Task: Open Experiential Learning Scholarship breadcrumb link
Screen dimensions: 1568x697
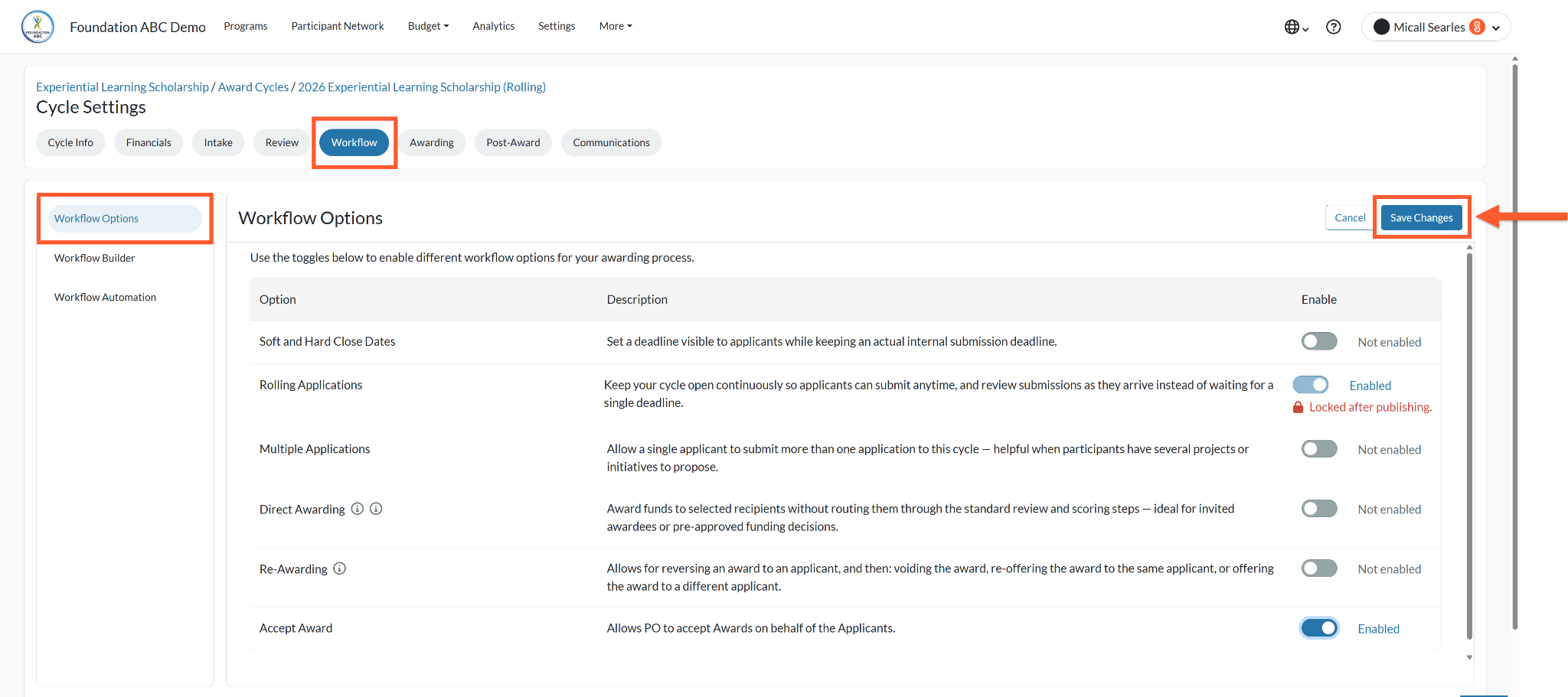Action: point(122,87)
